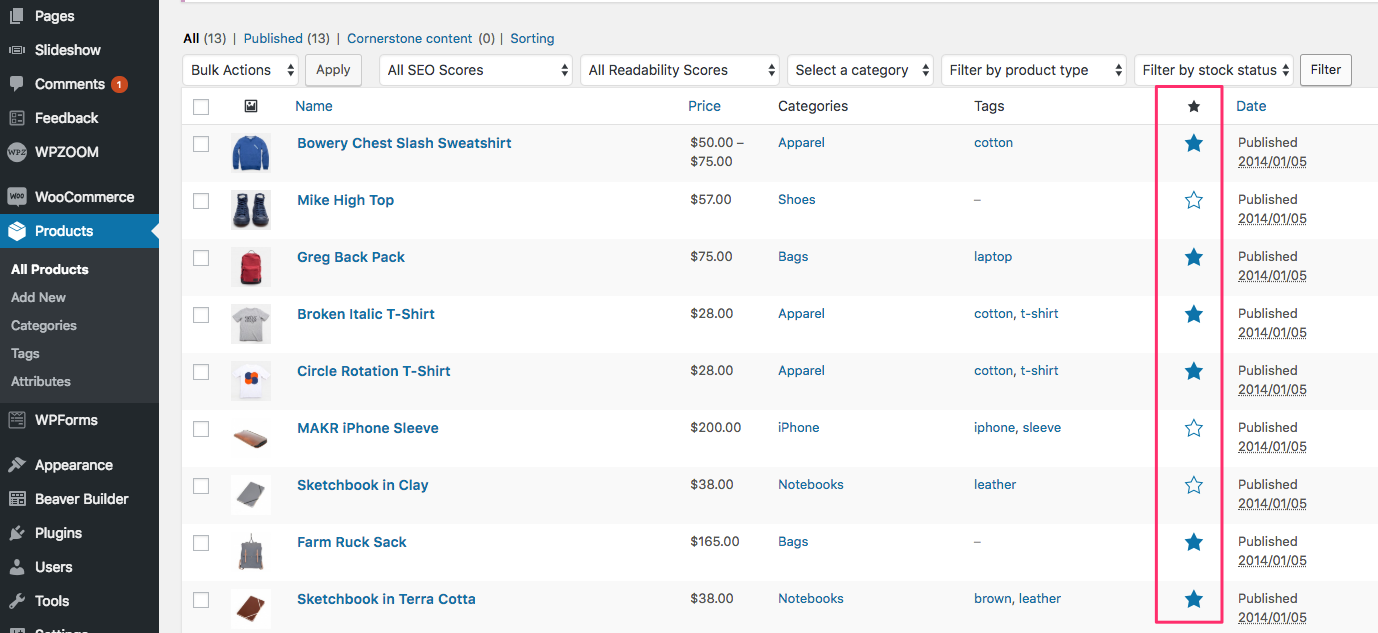Image resolution: width=1378 pixels, height=633 pixels.
Task: Open the Circle Rotation T-Shirt product link
Action: pos(373,371)
